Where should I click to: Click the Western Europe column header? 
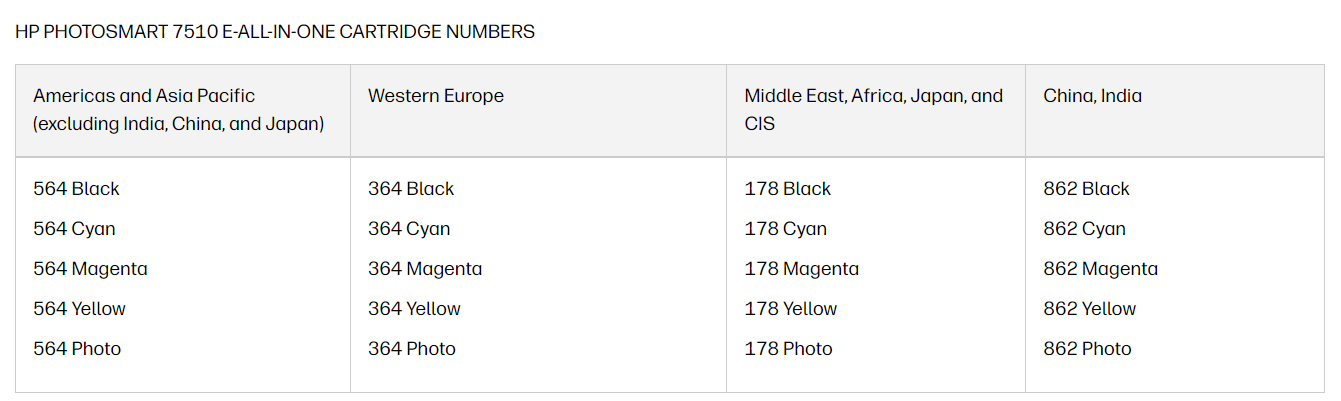tap(436, 96)
